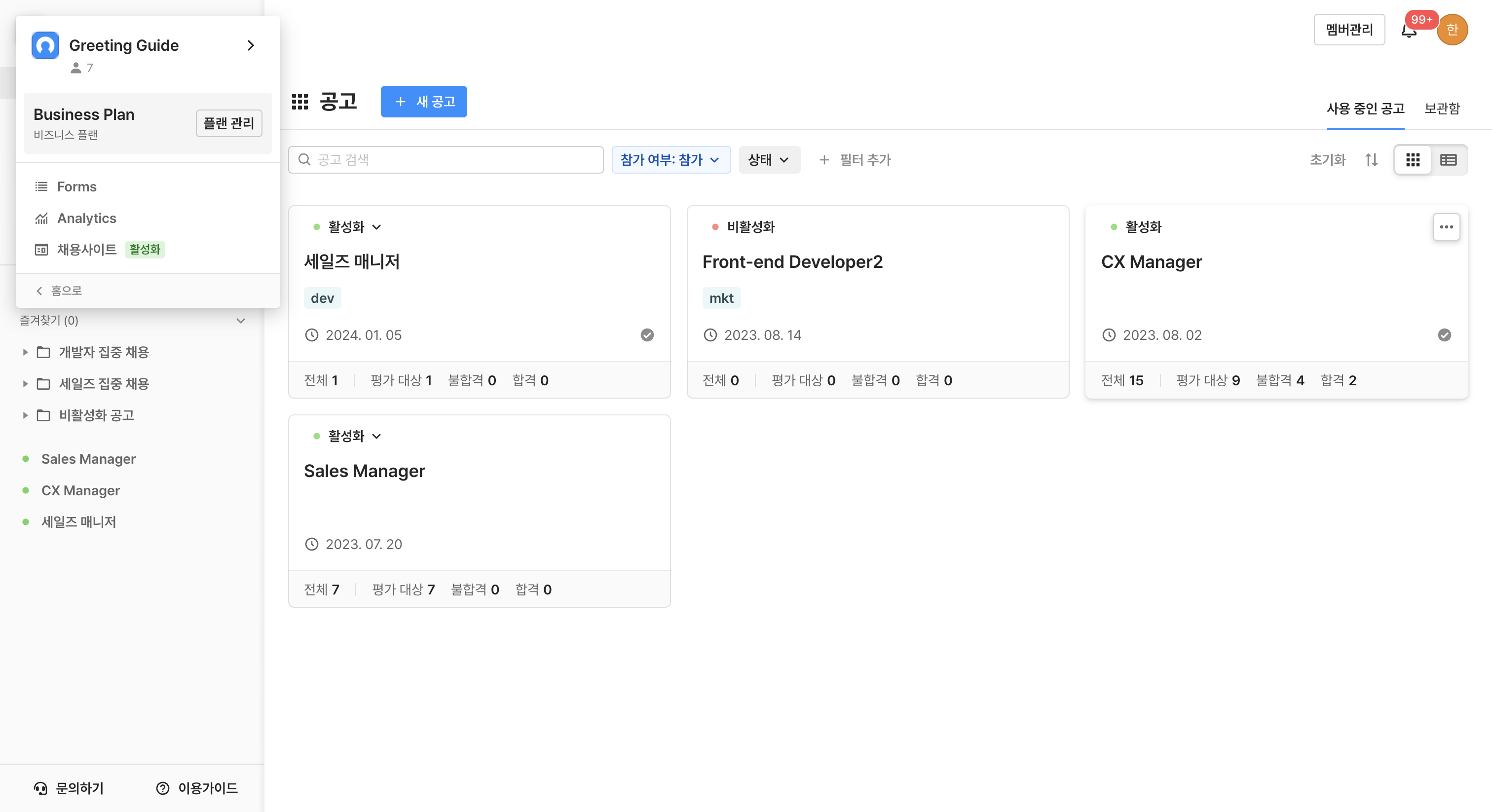This screenshot has height=812, width=1492.
Task: Click 평가 대상 9 on CX Manager card
Action: tap(1208, 380)
